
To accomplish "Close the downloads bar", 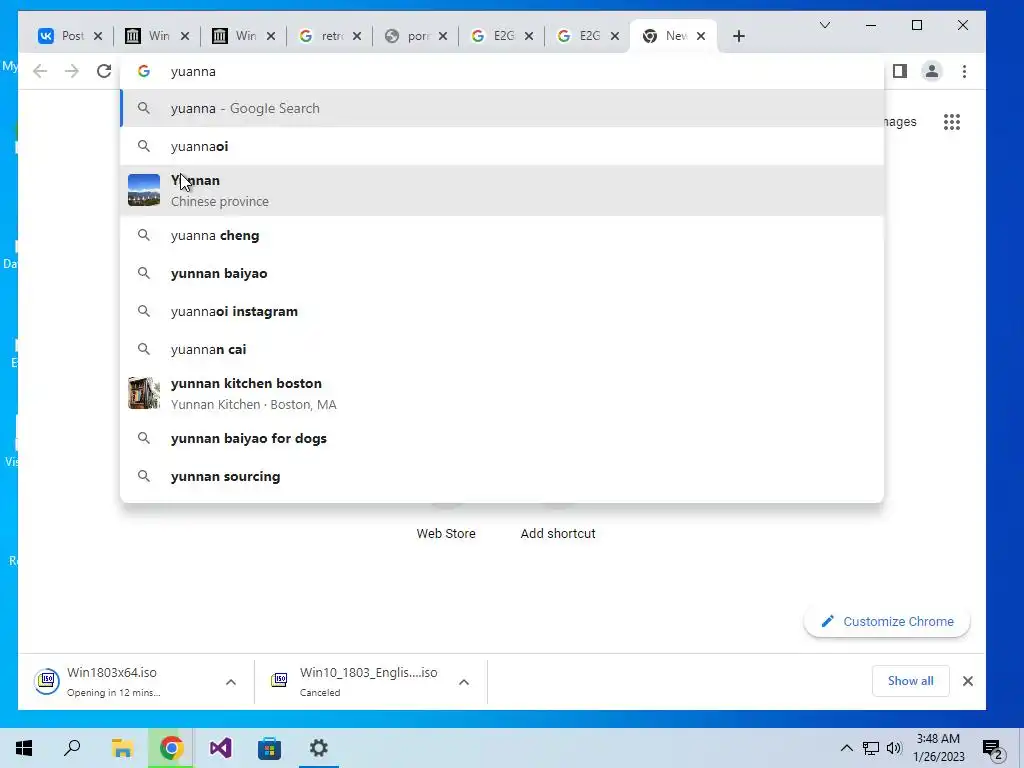I will 968,681.
